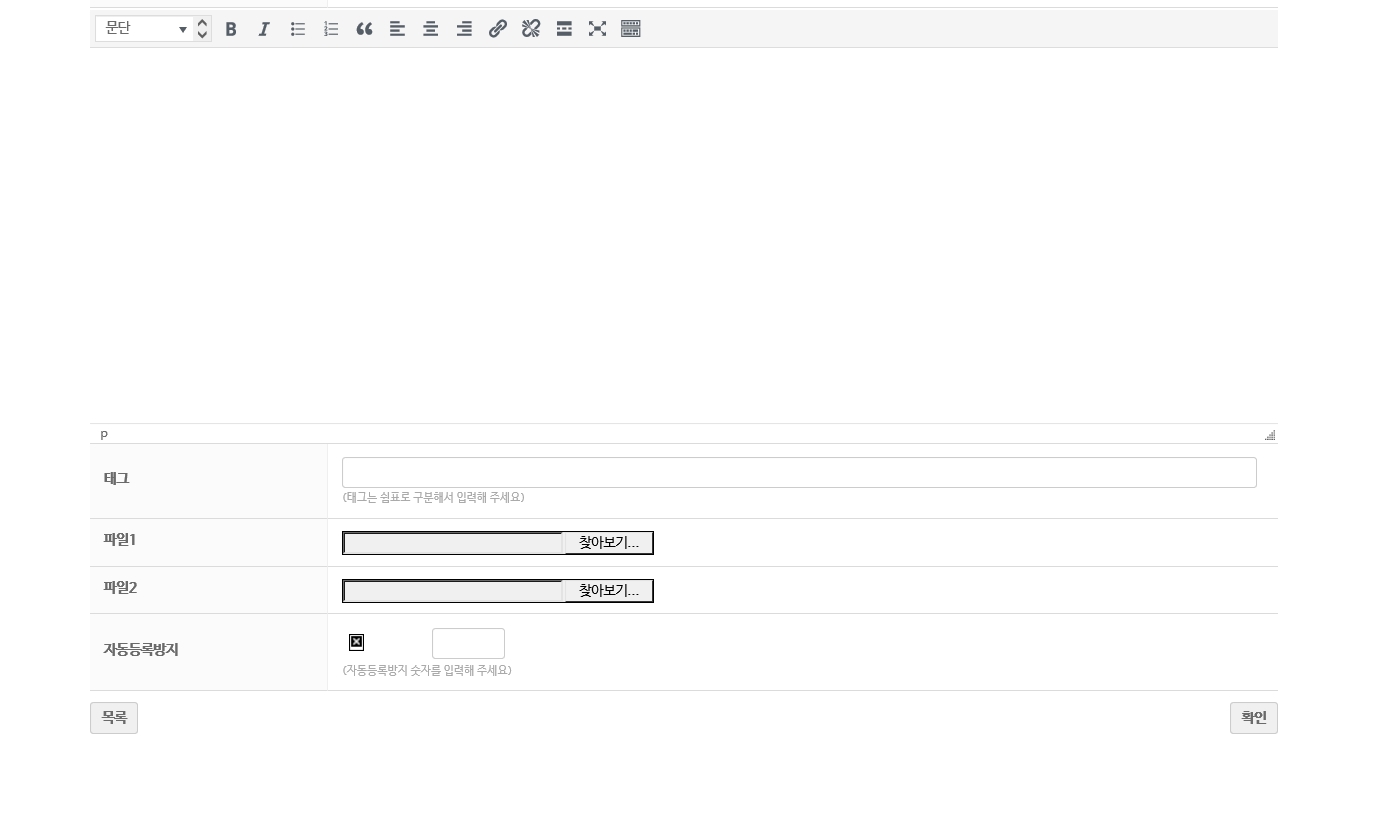The height and width of the screenshot is (813, 1381).
Task: Click 찾아보기 button for 파일2
Action: point(608,591)
